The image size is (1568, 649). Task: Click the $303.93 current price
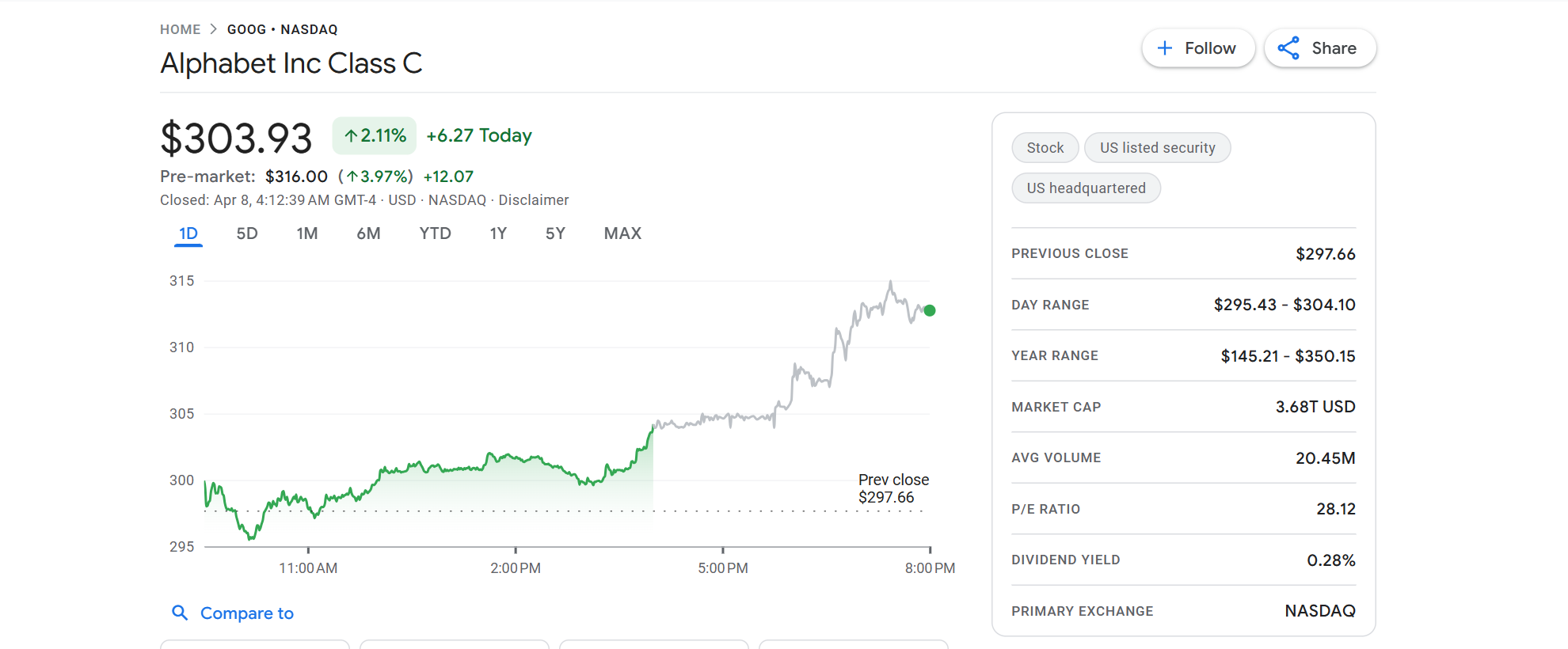pyautogui.click(x=236, y=139)
